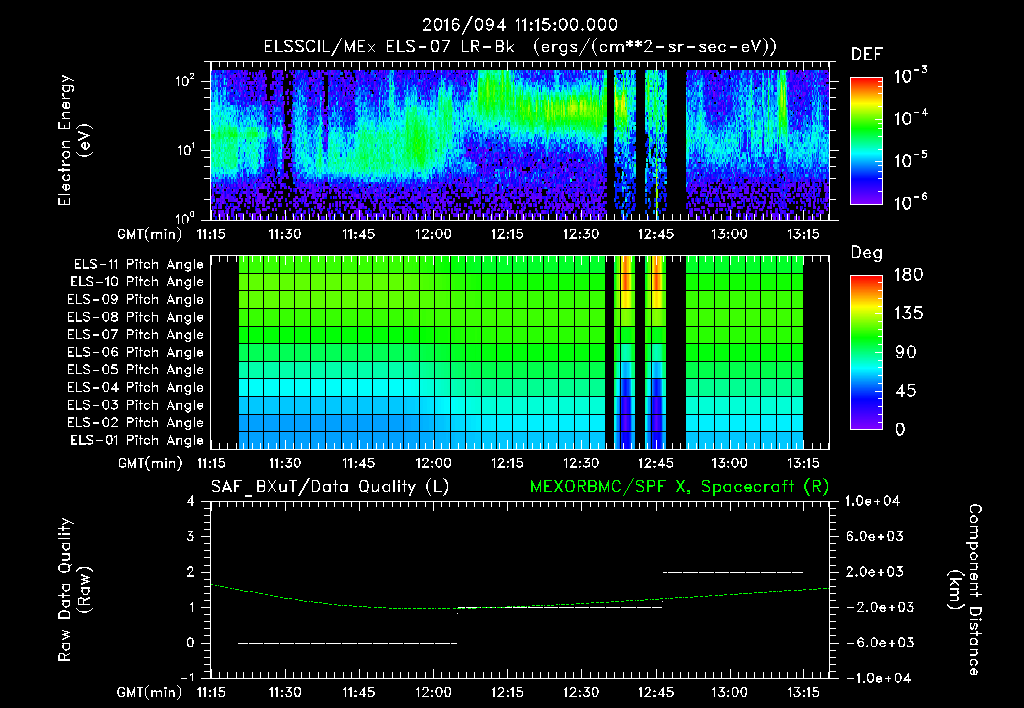Viewport: 1024px width, 708px height.
Task: Click the Component Distance (km) axis label
Action: coord(964,589)
